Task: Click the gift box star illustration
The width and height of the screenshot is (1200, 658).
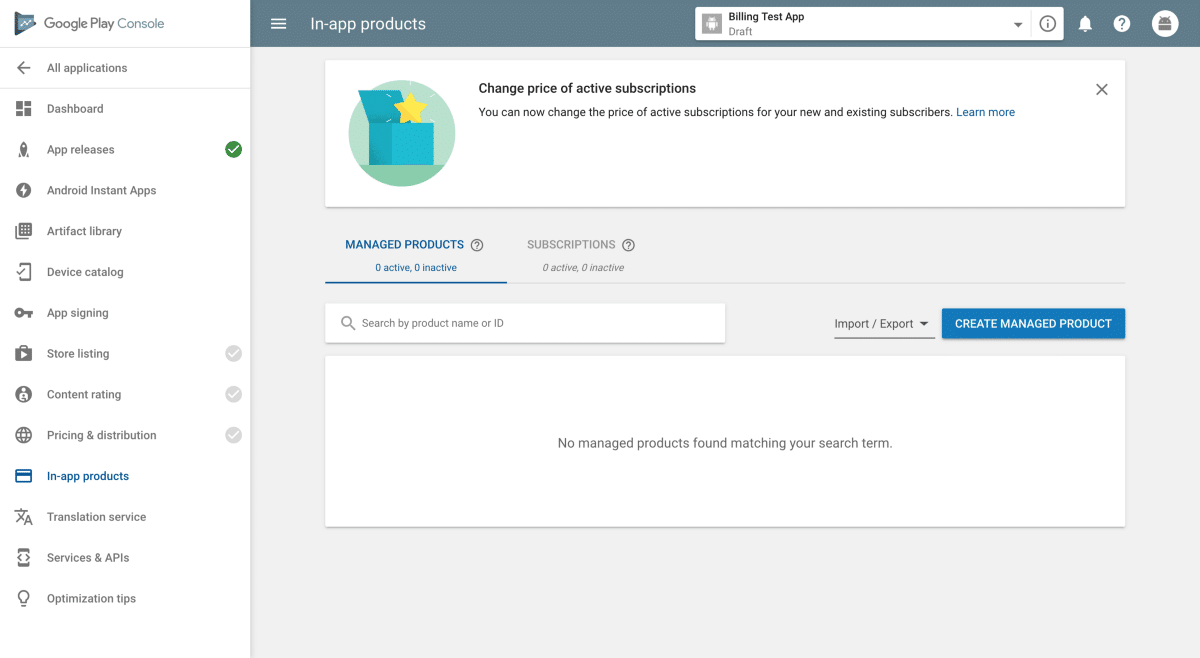Action: 402,133
